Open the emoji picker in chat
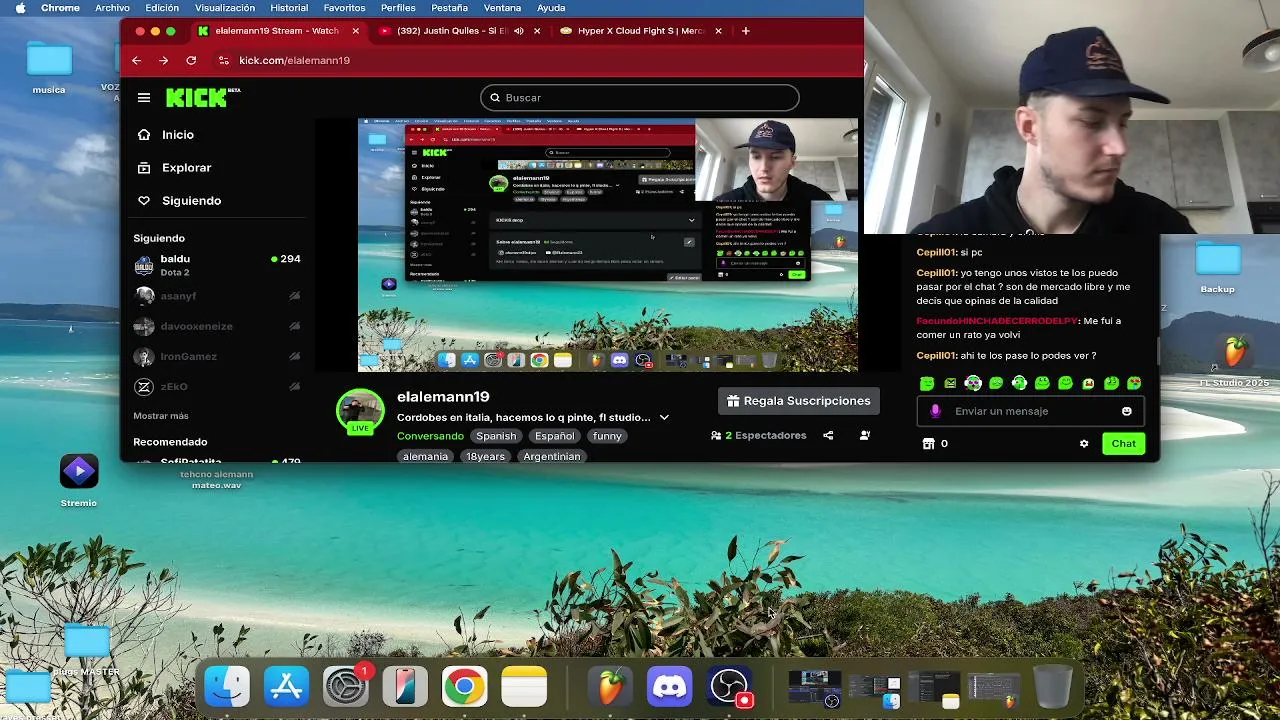 1127,411
